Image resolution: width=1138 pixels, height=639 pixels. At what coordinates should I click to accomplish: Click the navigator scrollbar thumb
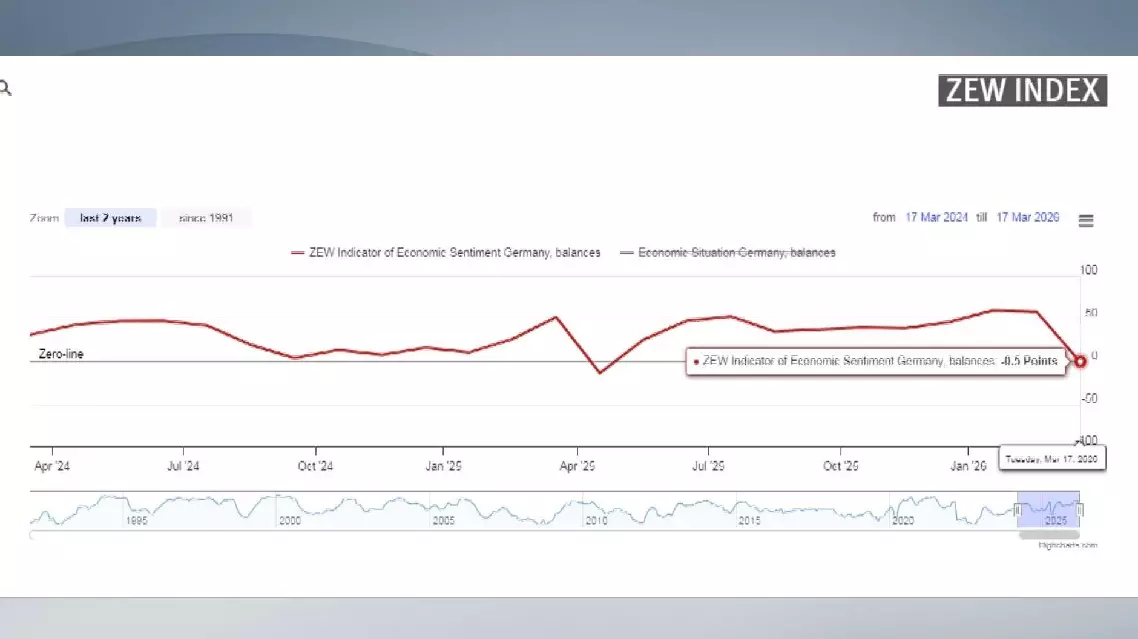(x=1049, y=535)
